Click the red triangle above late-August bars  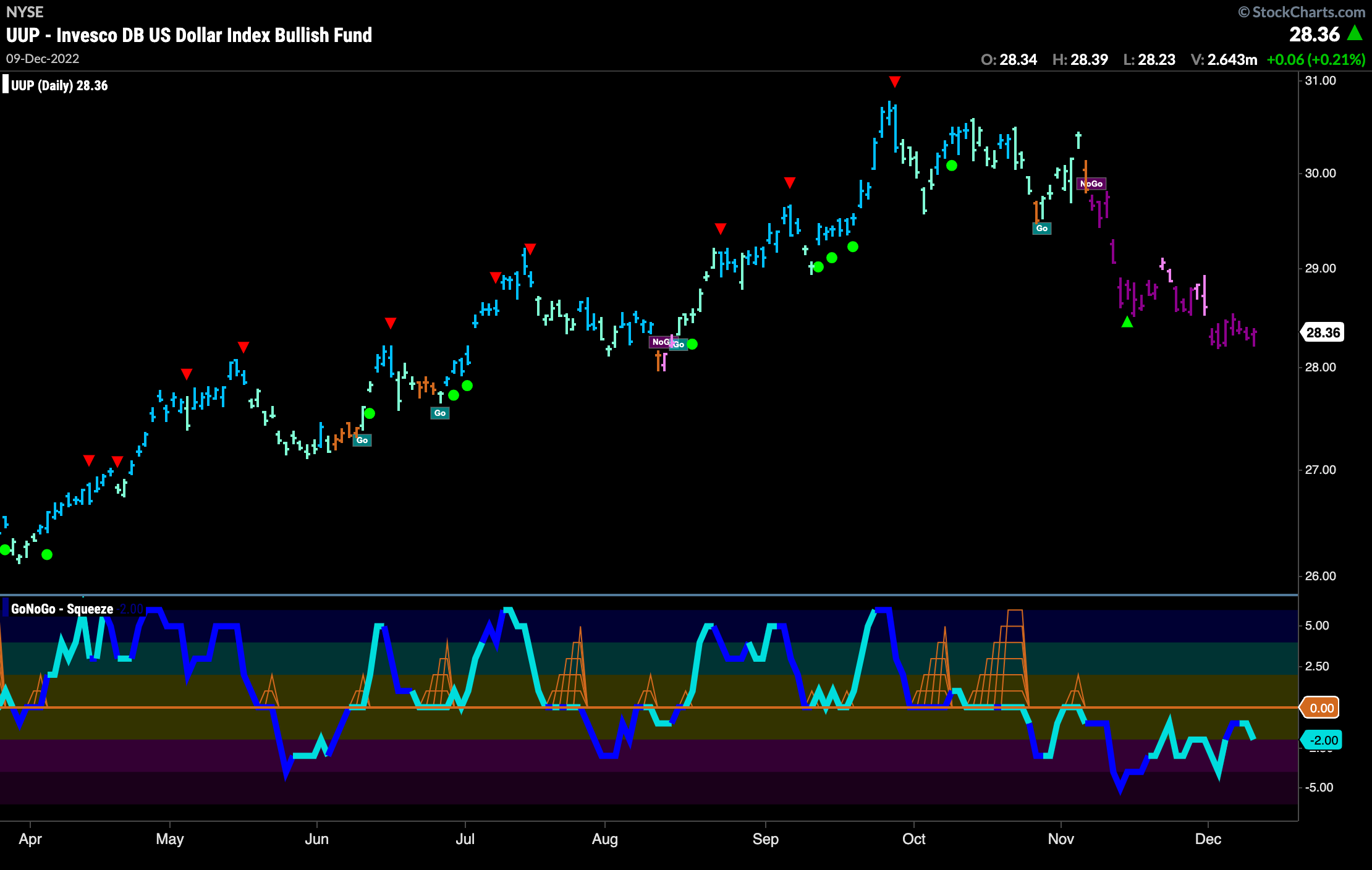click(721, 229)
